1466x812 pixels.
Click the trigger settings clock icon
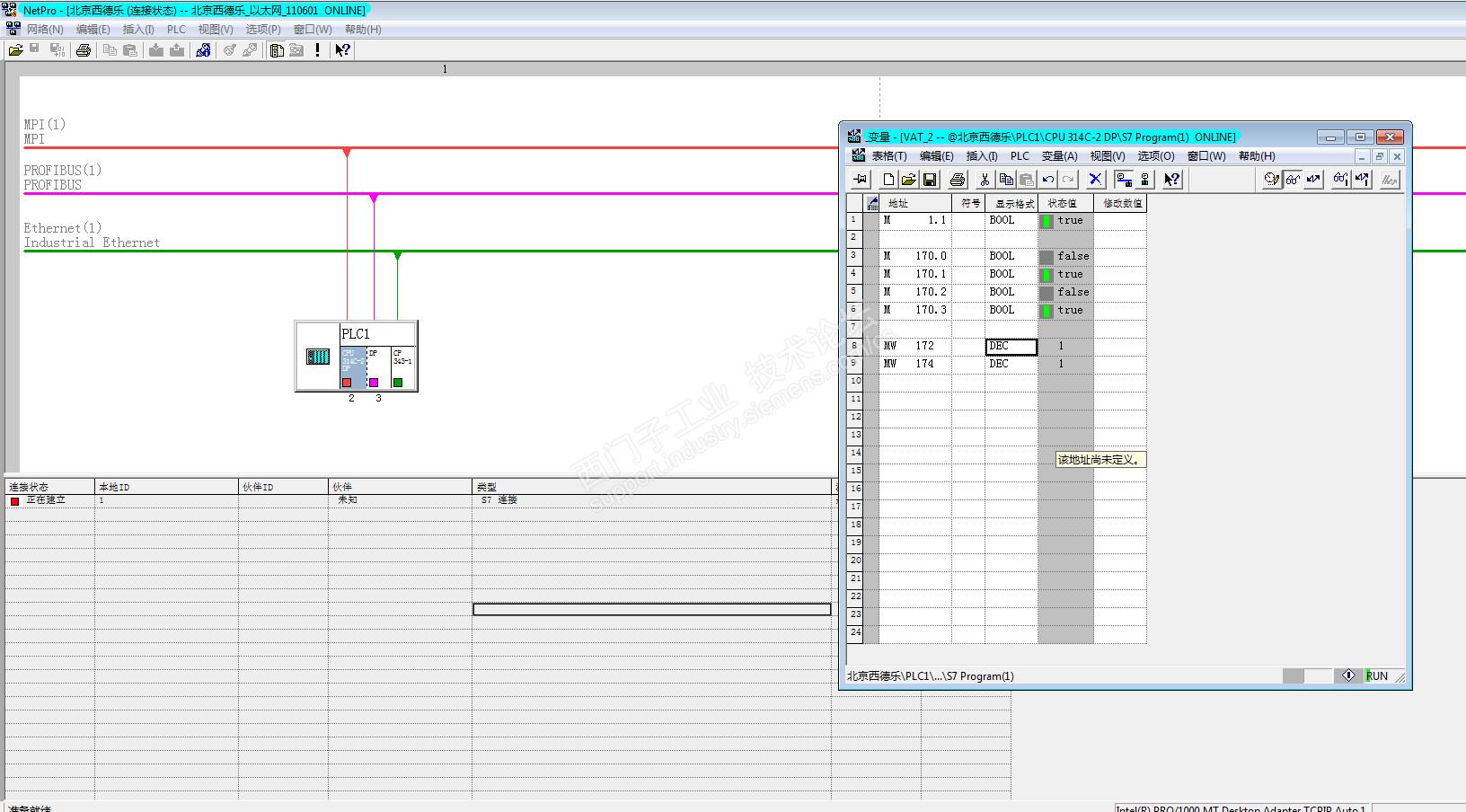1272,180
